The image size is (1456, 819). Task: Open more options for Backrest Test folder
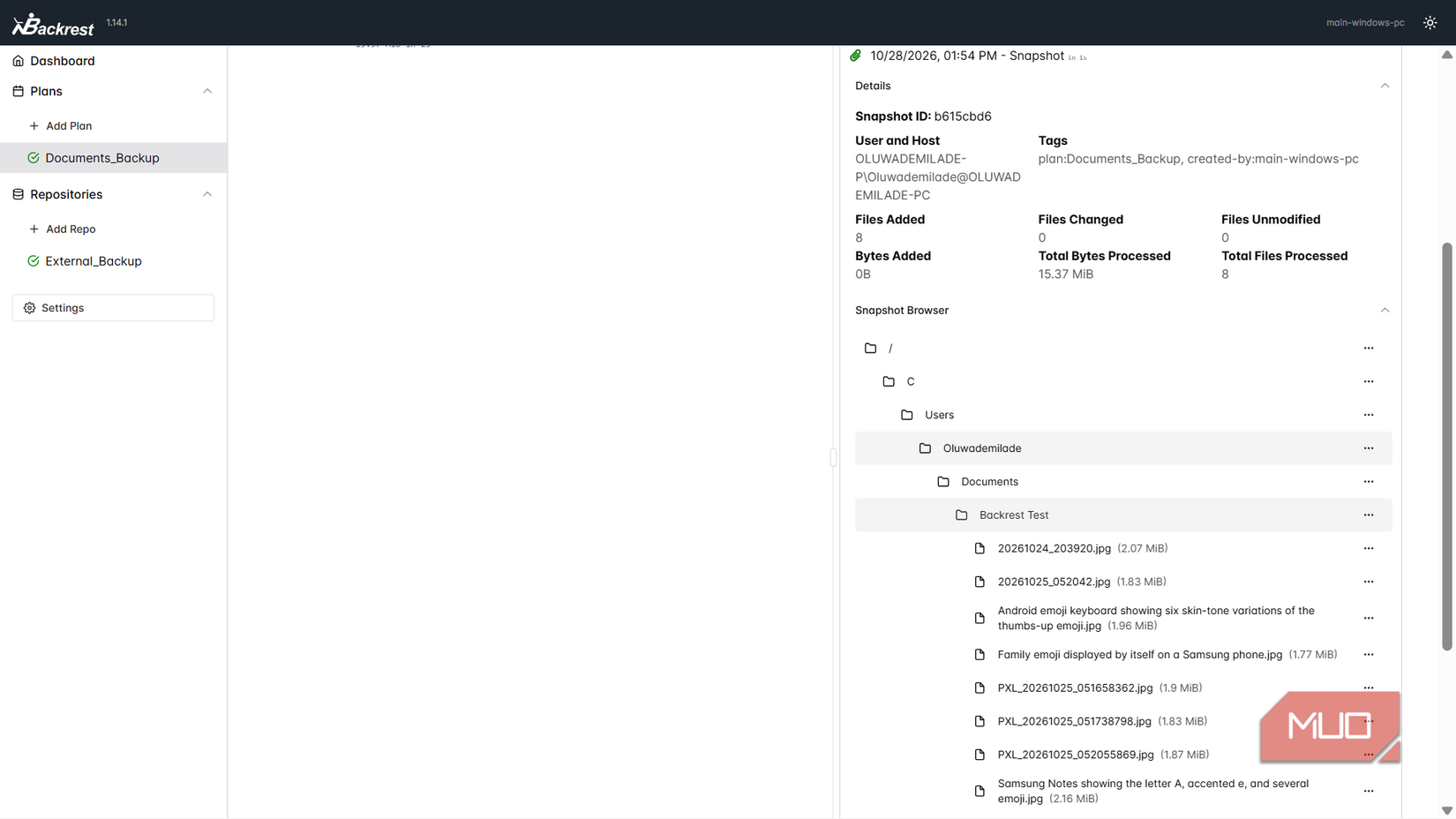[x=1369, y=515]
